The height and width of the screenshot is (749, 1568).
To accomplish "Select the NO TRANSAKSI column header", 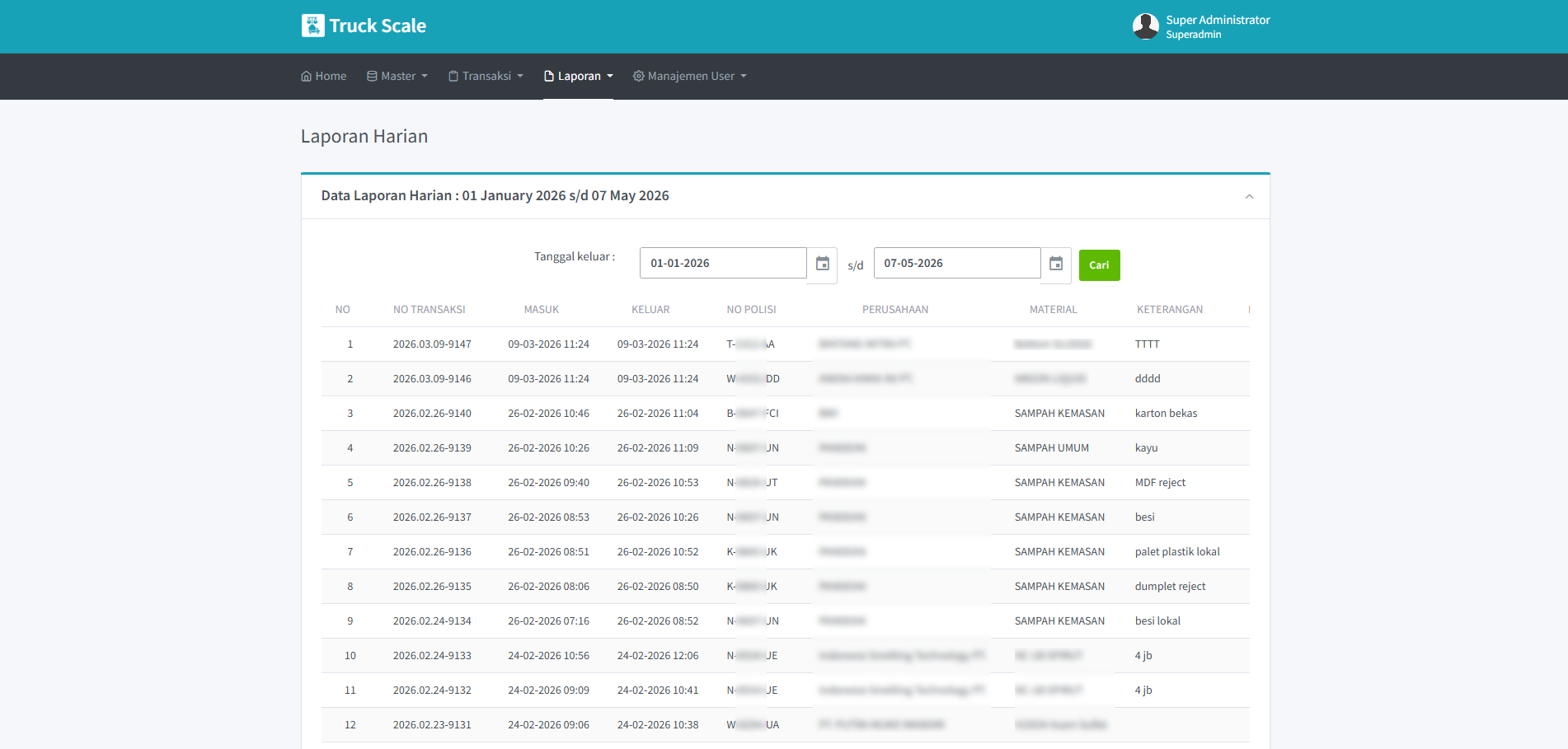I will coord(429,310).
